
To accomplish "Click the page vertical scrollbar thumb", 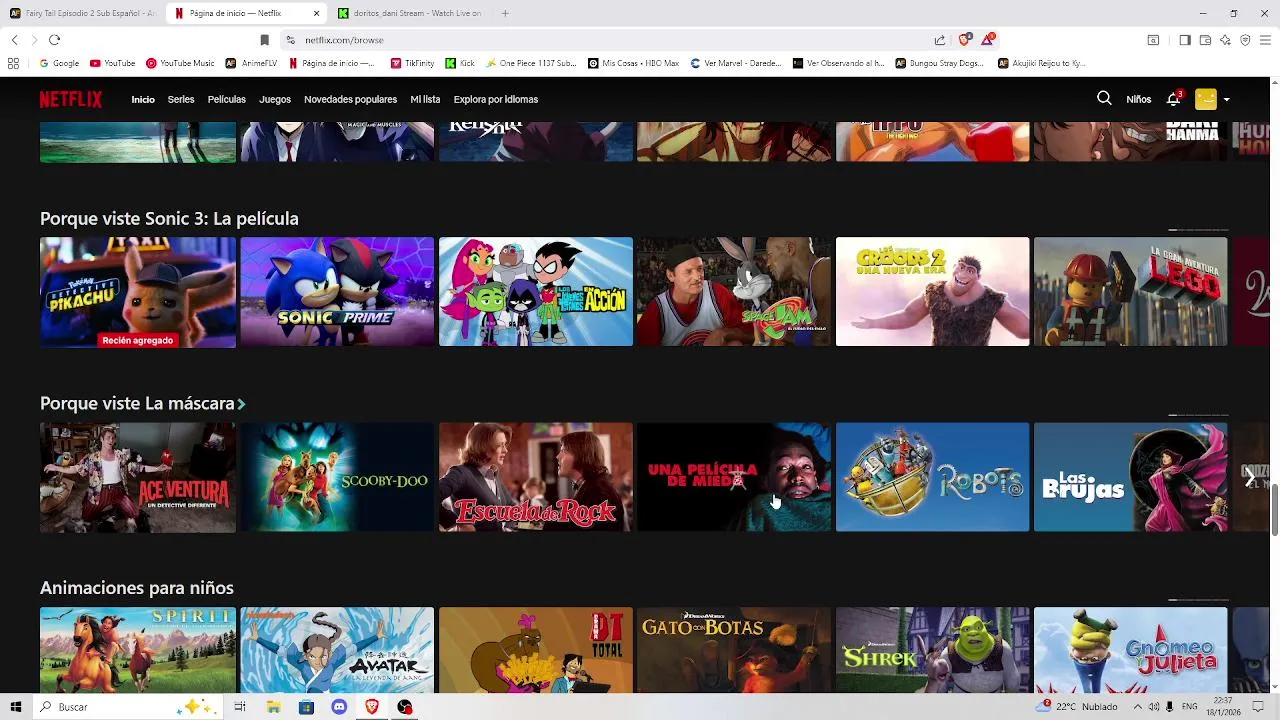I will pos(1274,510).
